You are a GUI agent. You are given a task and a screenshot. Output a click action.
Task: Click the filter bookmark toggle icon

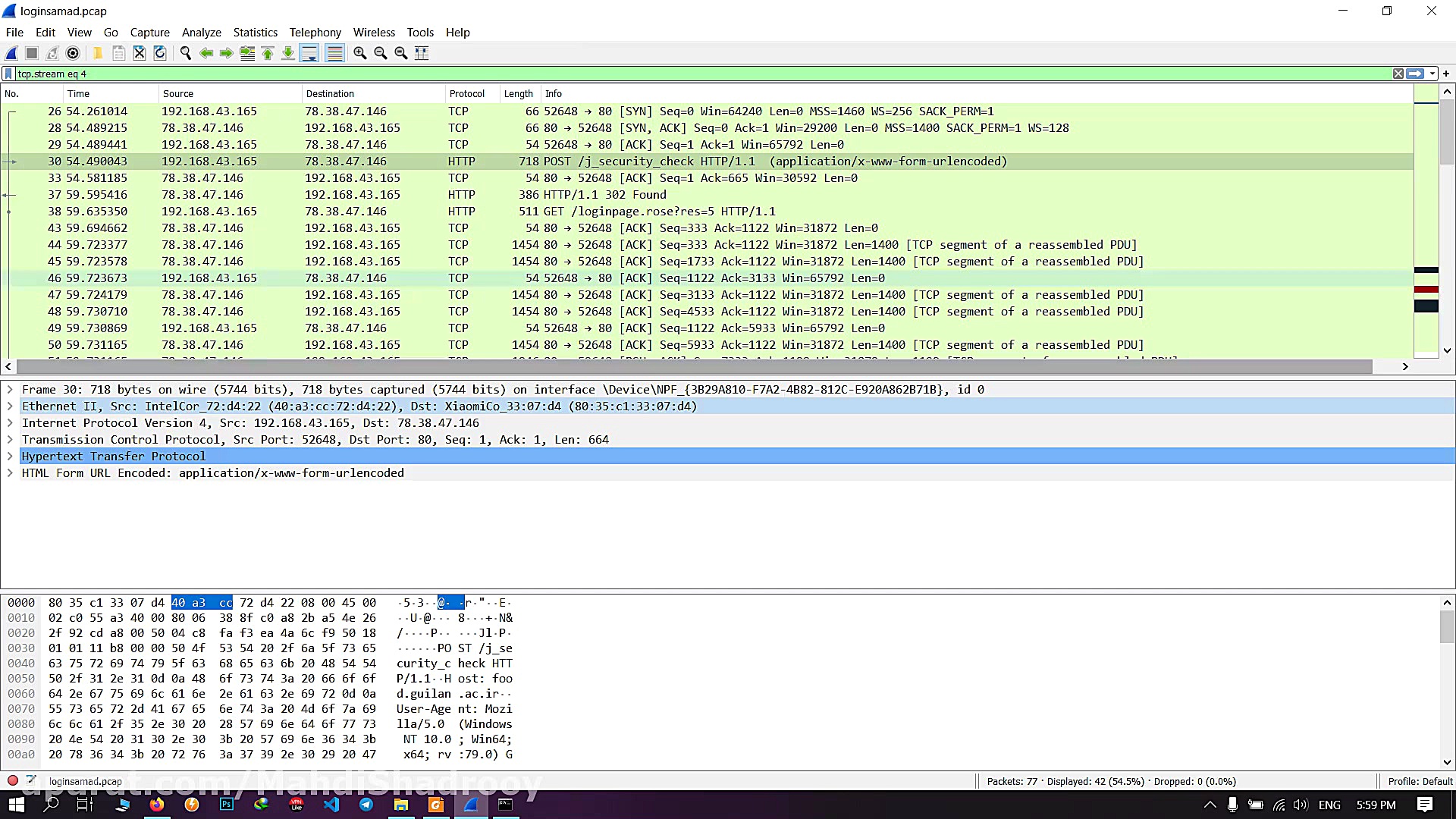[8, 74]
